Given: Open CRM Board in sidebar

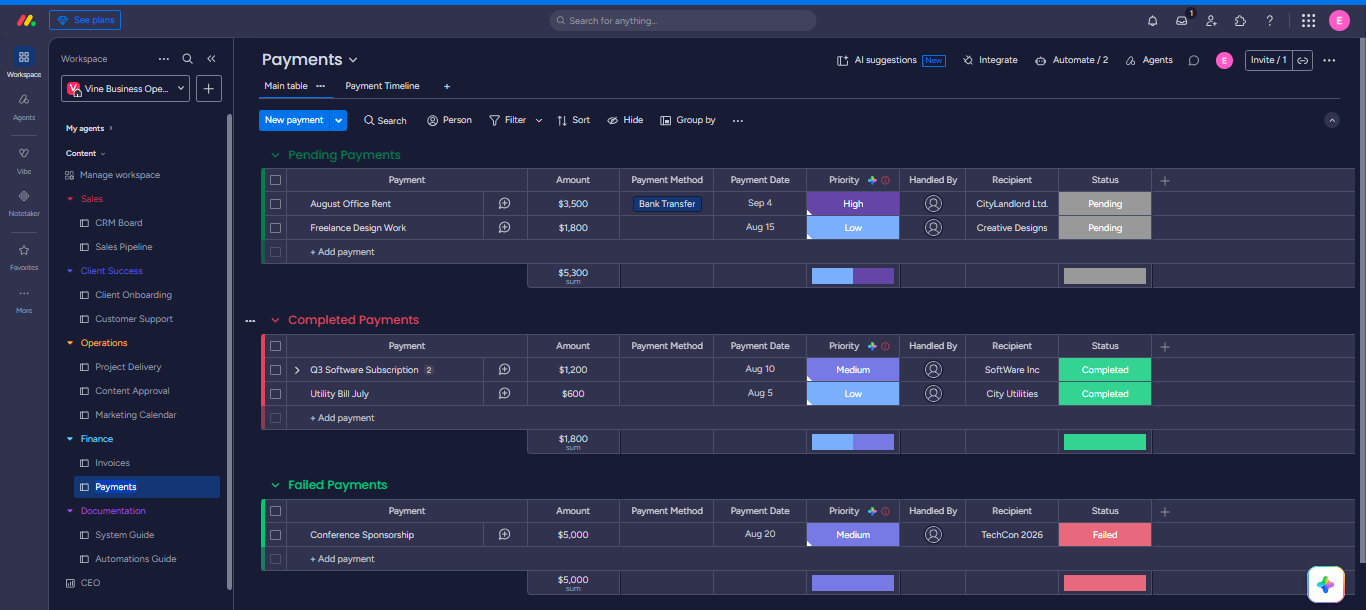Looking at the screenshot, I should pos(118,223).
